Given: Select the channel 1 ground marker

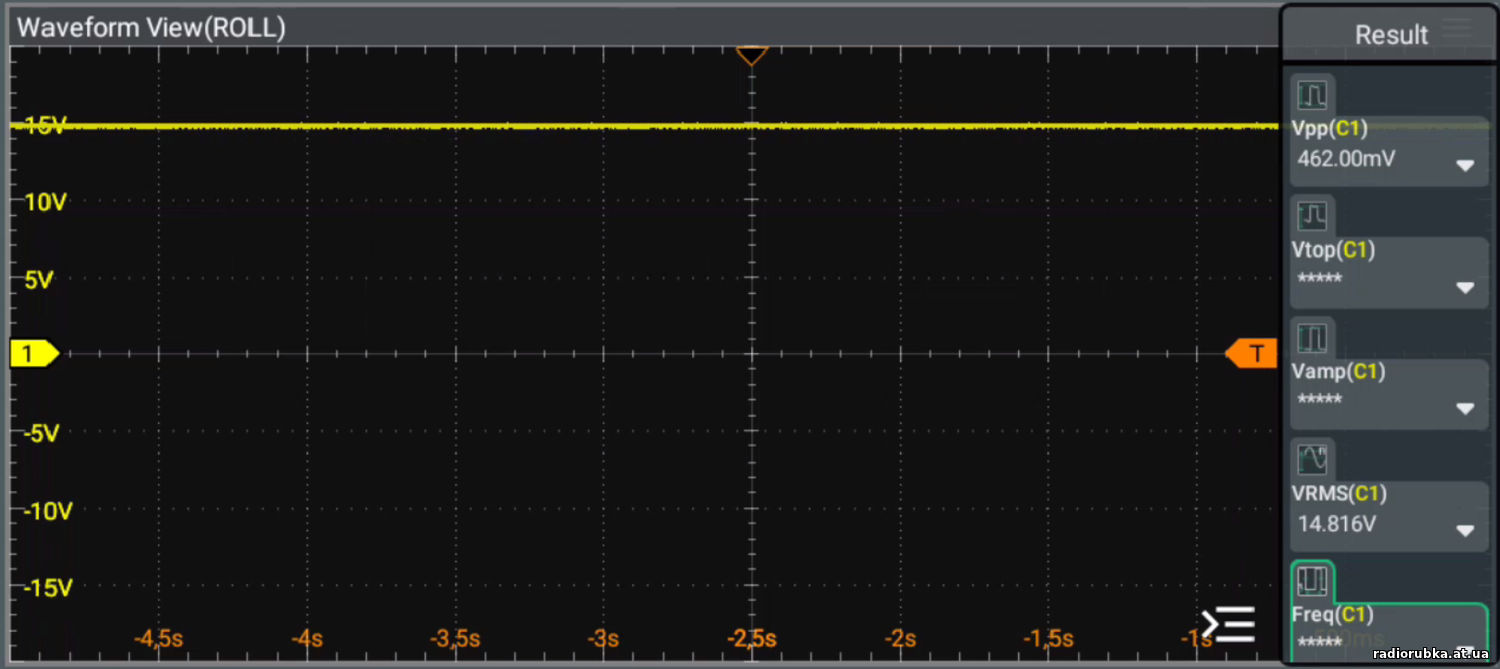Looking at the screenshot, I should tap(34, 353).
